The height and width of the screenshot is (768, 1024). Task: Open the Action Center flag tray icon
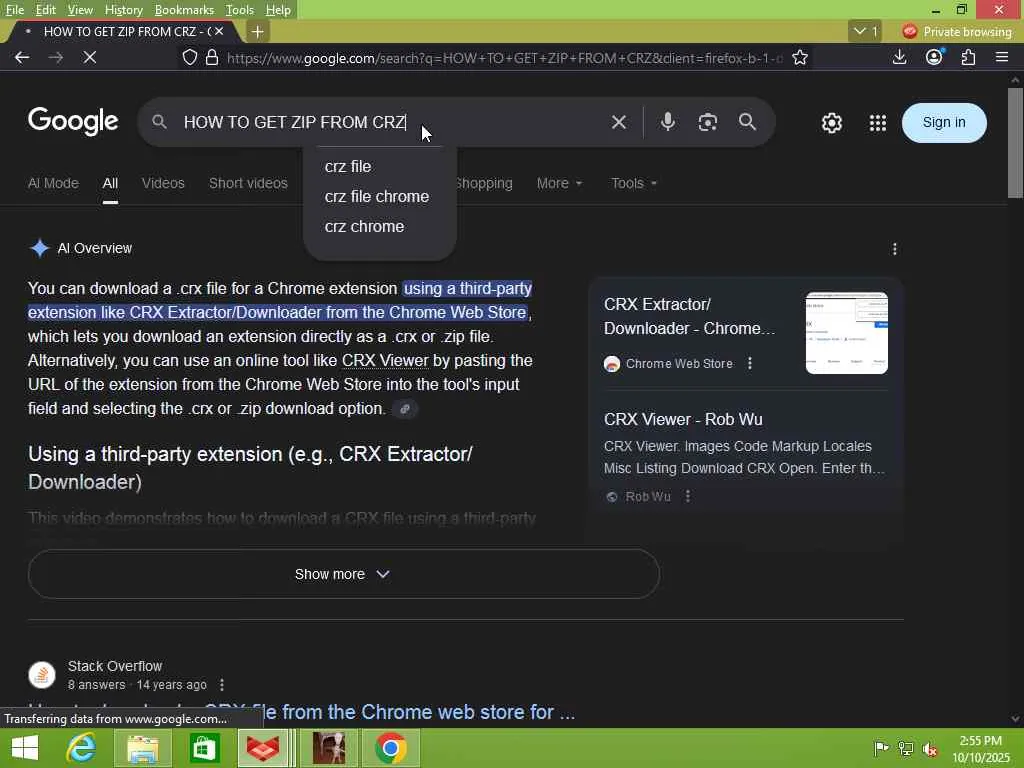coord(881,748)
